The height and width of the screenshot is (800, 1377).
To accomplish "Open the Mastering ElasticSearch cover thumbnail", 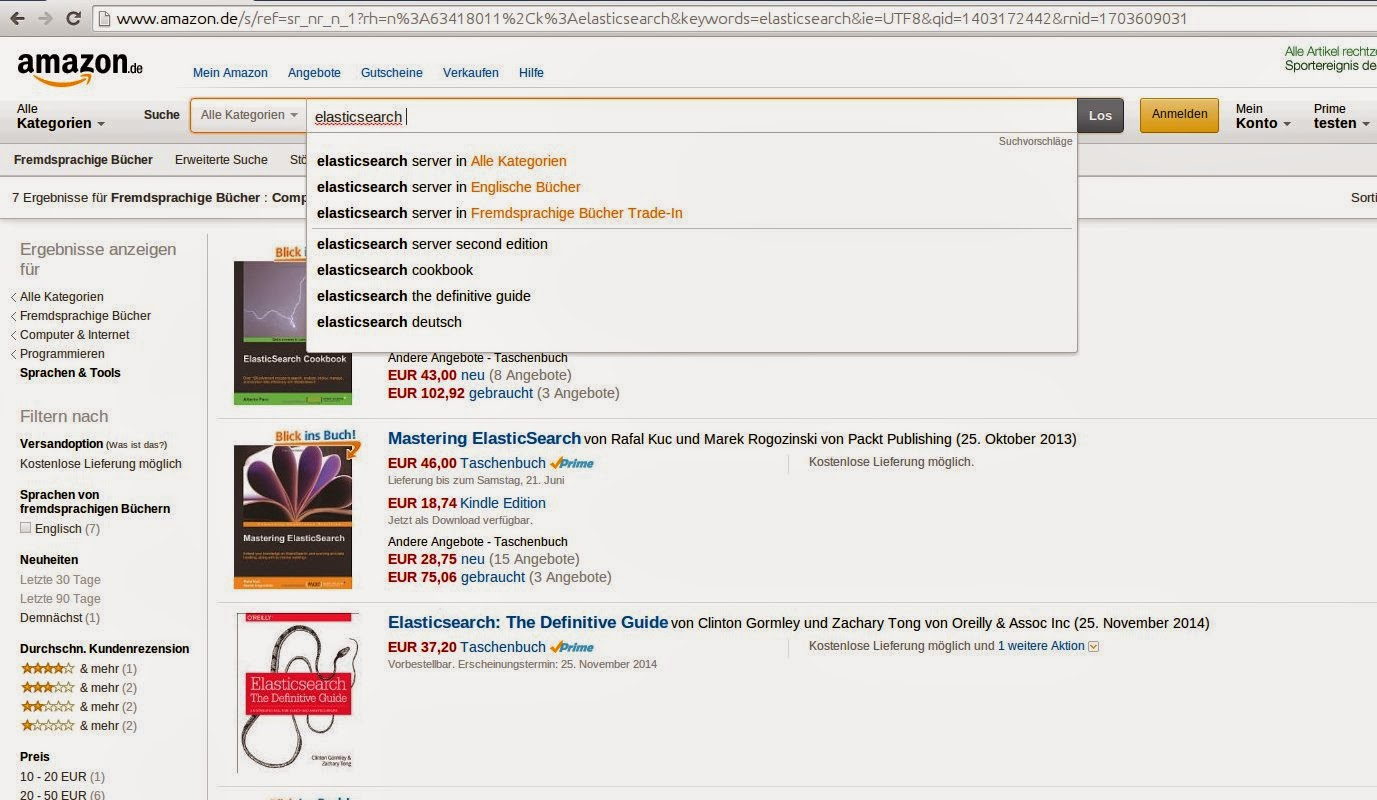I will 293,517.
